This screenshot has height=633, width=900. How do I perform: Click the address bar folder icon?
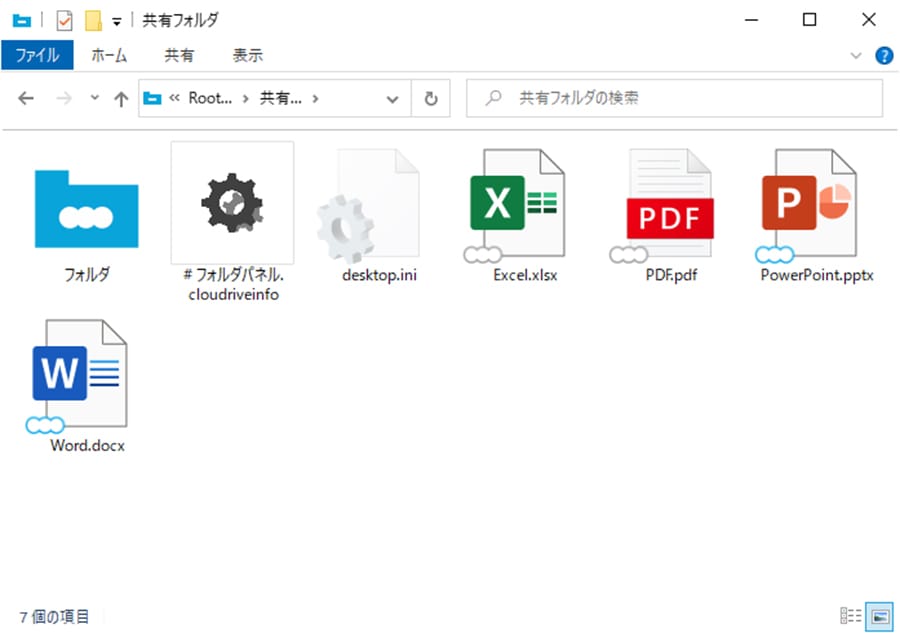152,98
